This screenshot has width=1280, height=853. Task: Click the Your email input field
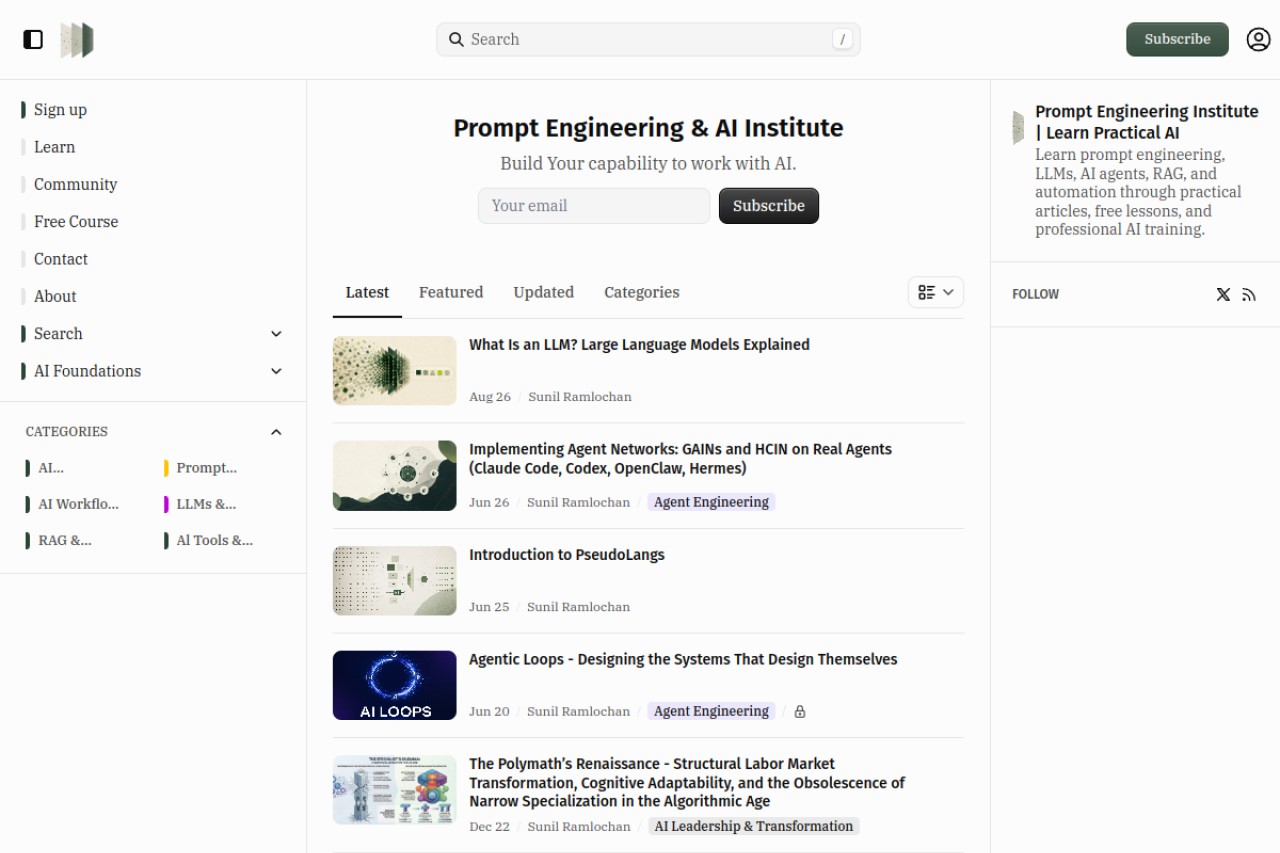click(594, 206)
